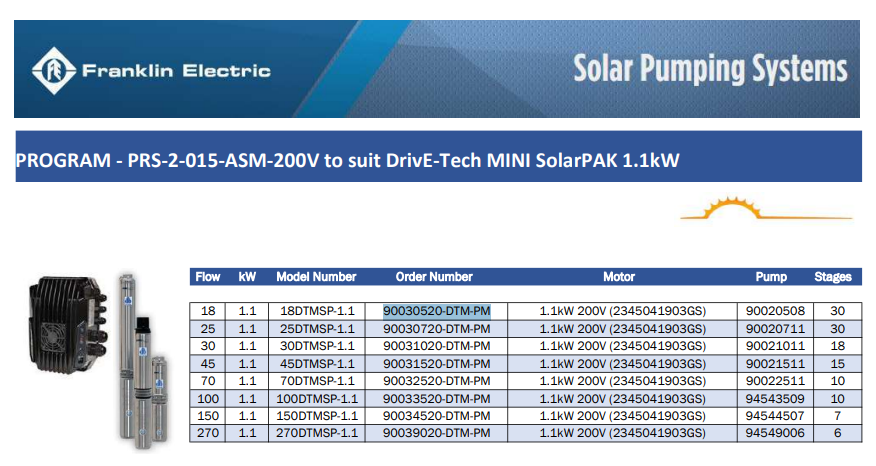The image size is (876, 466).
Task: Select order number 90031520-DTM-PM
Action: tap(436, 364)
